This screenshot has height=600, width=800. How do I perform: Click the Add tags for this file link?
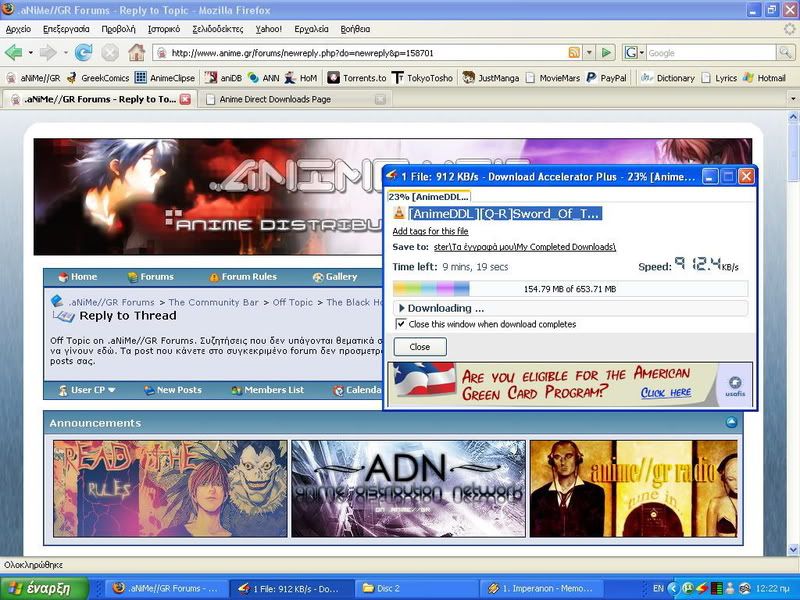(x=430, y=231)
